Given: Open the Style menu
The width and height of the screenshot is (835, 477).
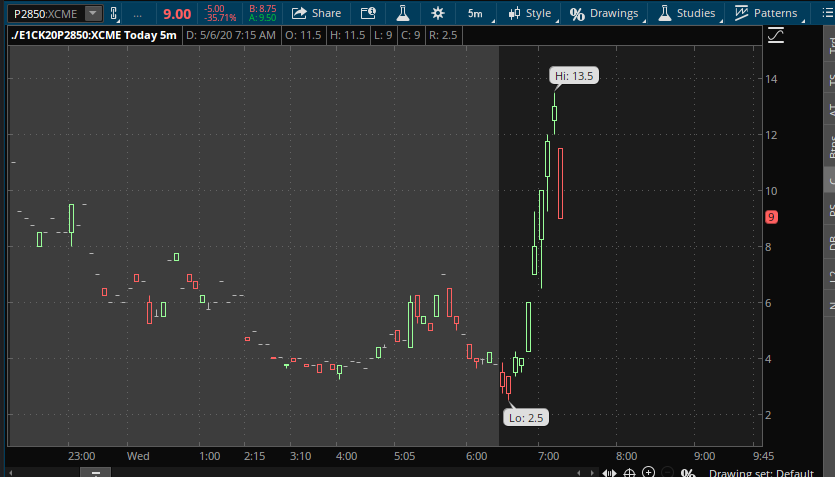Looking at the screenshot, I should (x=530, y=13).
